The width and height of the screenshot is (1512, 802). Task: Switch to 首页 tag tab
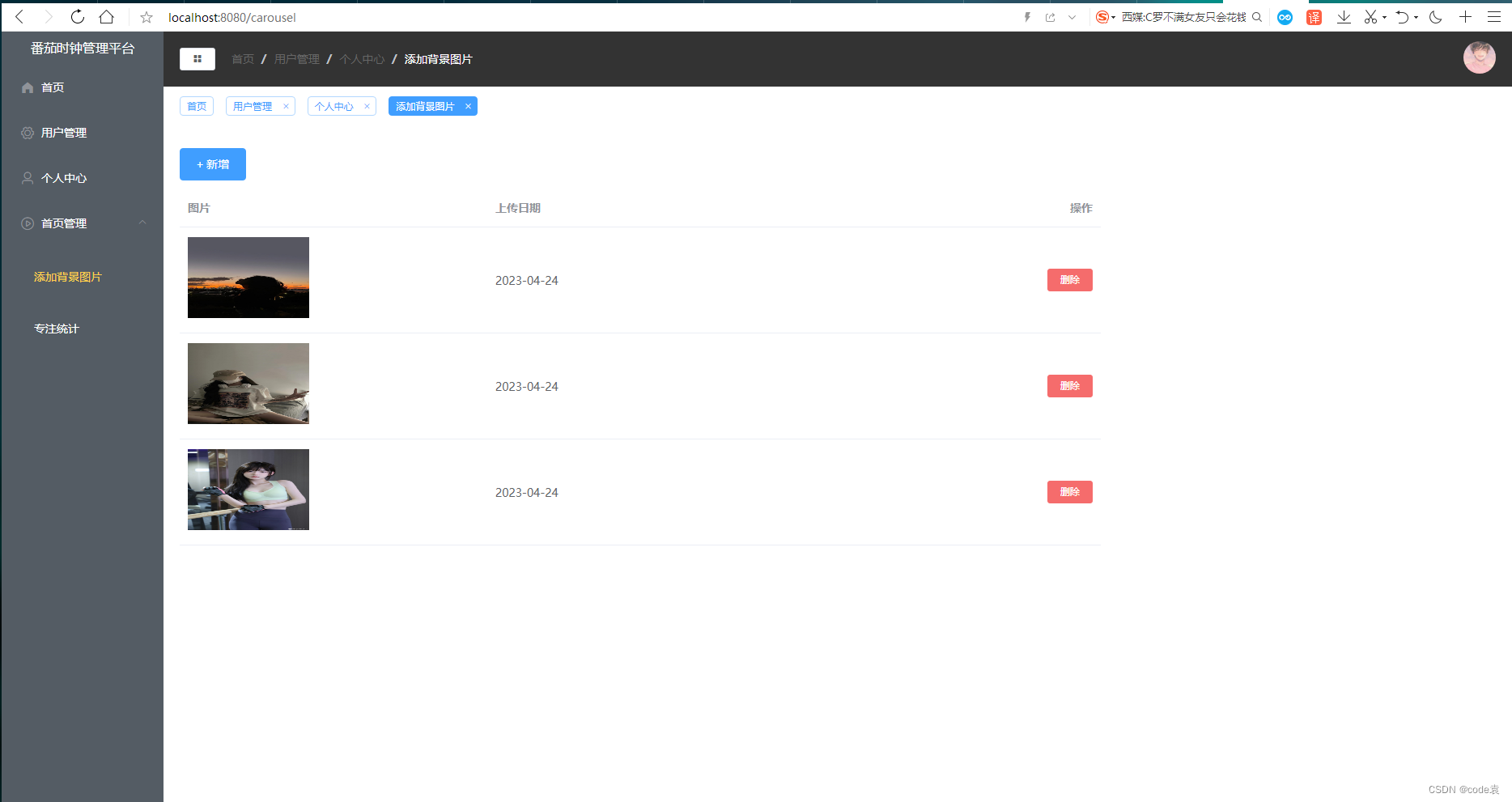[x=197, y=106]
